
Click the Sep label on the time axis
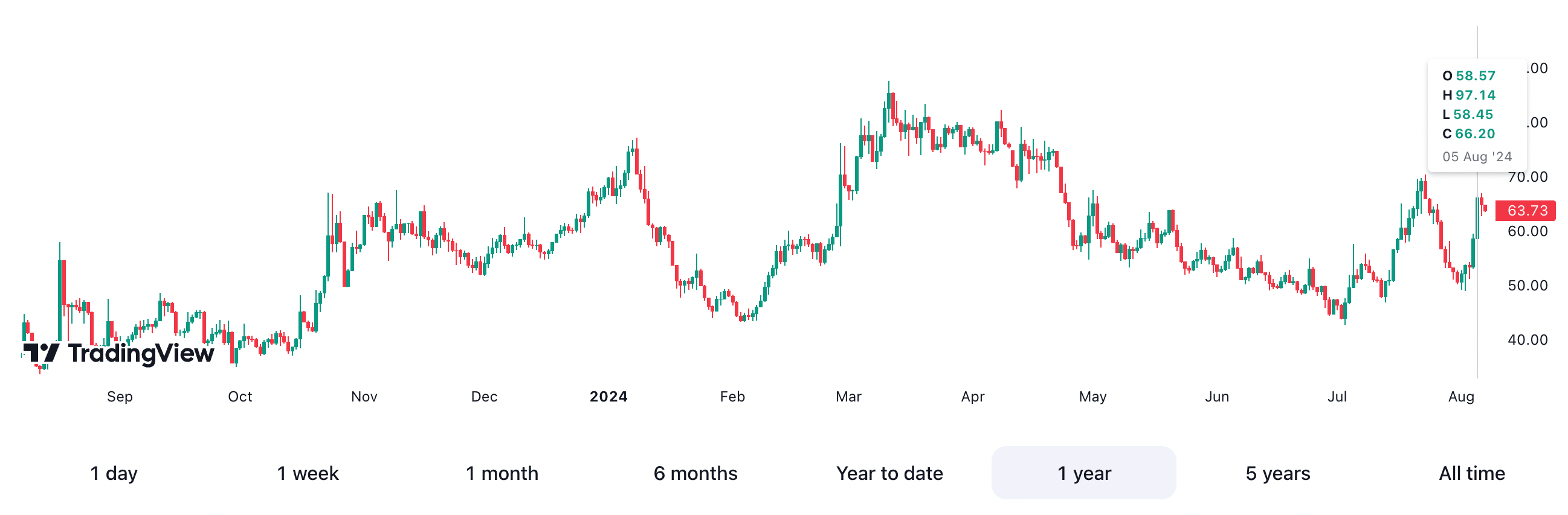120,397
